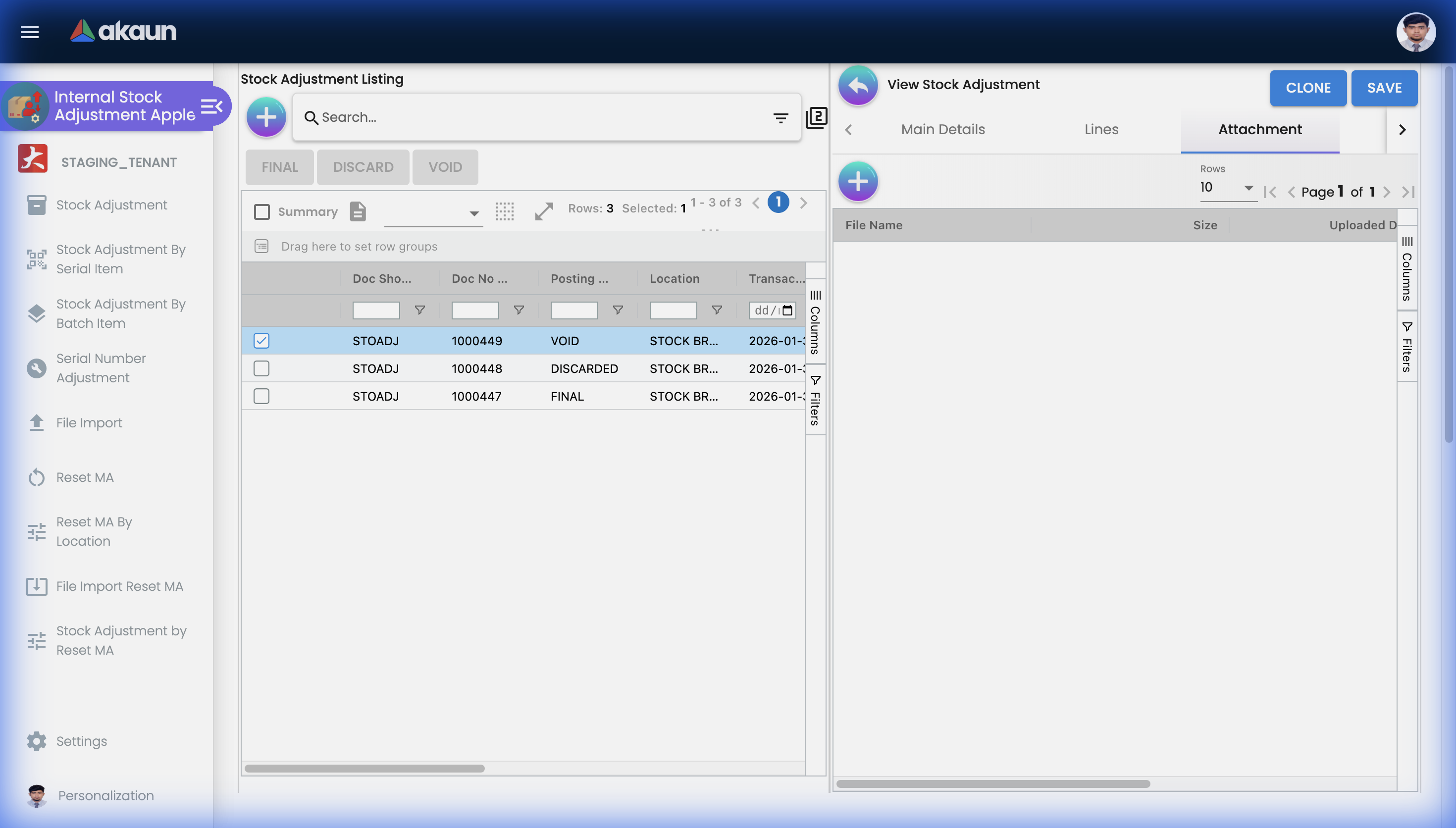Screen dimensions: 1456x828
Task: Click the listing horizontal scrollbar
Action: (x=364, y=768)
